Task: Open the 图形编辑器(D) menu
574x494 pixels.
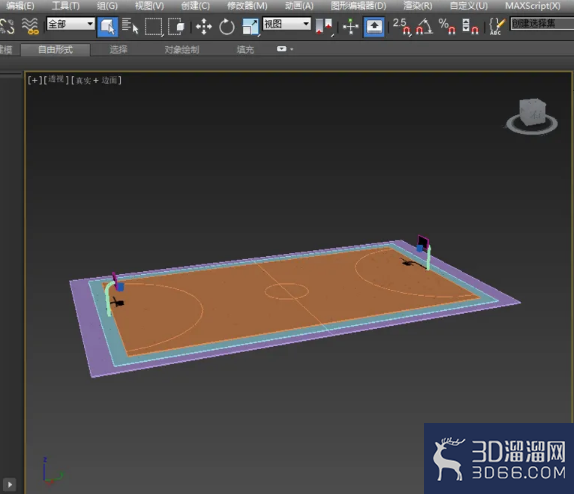Action: [x=358, y=6]
